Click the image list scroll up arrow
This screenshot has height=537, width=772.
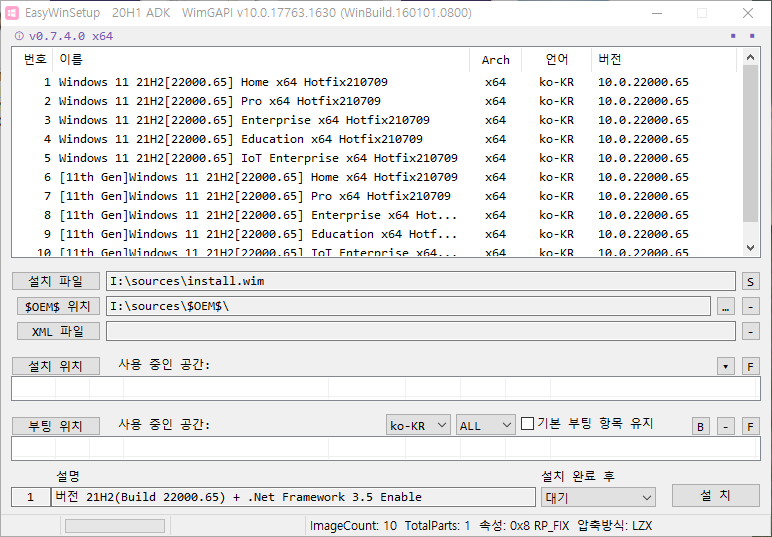pos(750,57)
